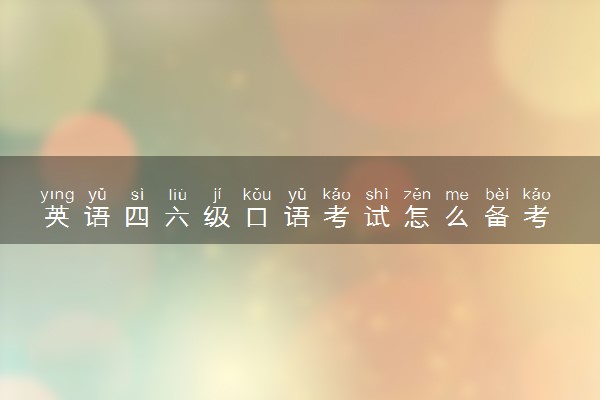The height and width of the screenshot is (400, 600).
Task: Select the character 六 in the title
Action: (177, 216)
